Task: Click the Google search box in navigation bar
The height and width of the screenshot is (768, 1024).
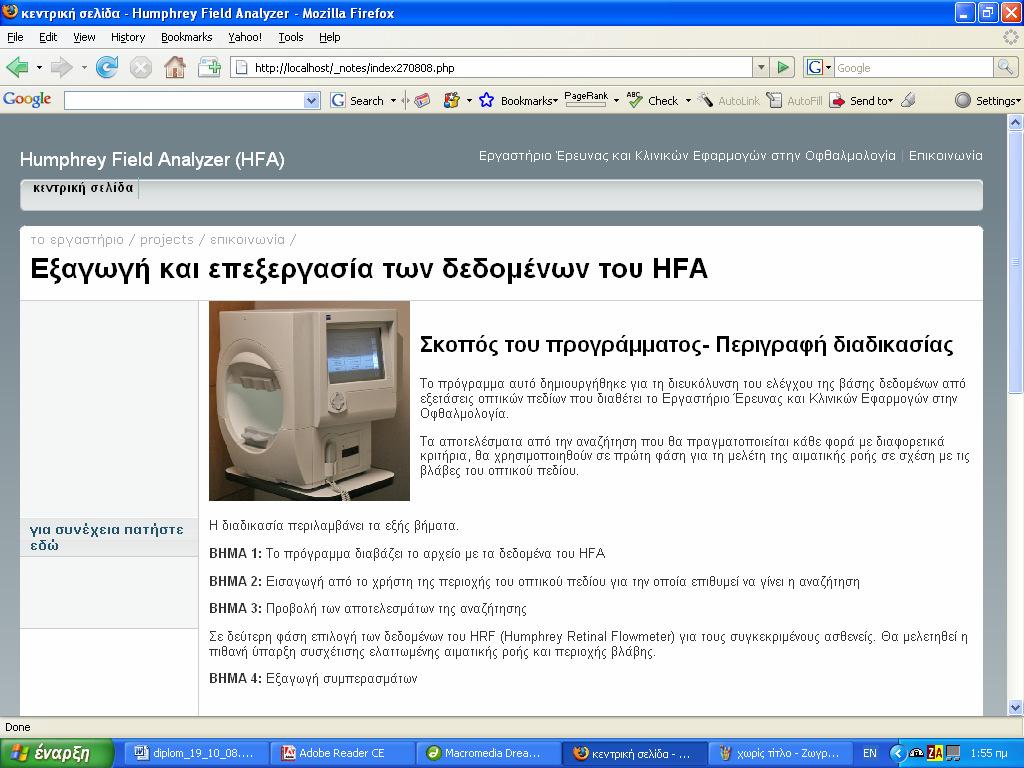Action: [914, 67]
